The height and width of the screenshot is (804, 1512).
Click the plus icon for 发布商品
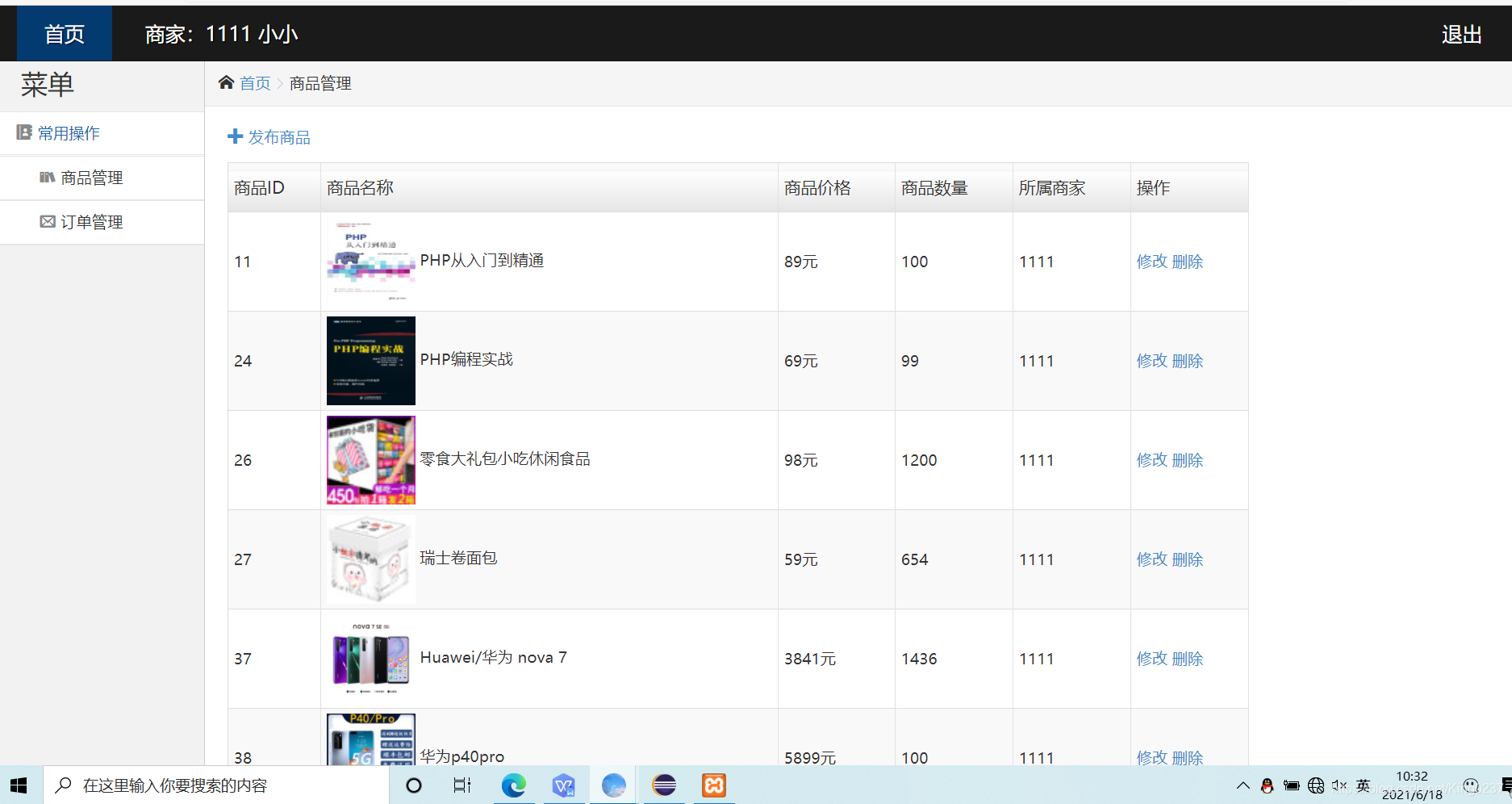coord(235,136)
